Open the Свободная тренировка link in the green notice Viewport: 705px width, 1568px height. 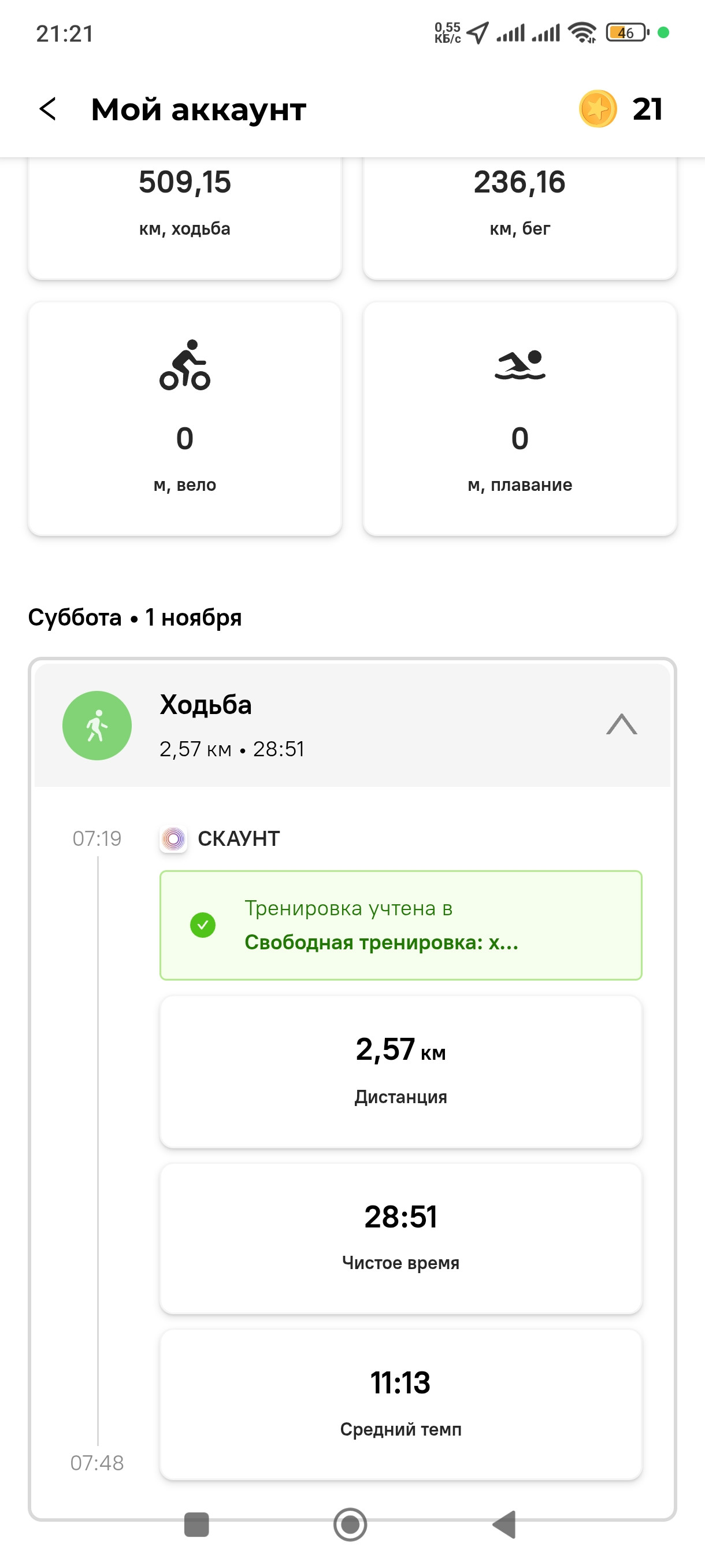point(381,942)
